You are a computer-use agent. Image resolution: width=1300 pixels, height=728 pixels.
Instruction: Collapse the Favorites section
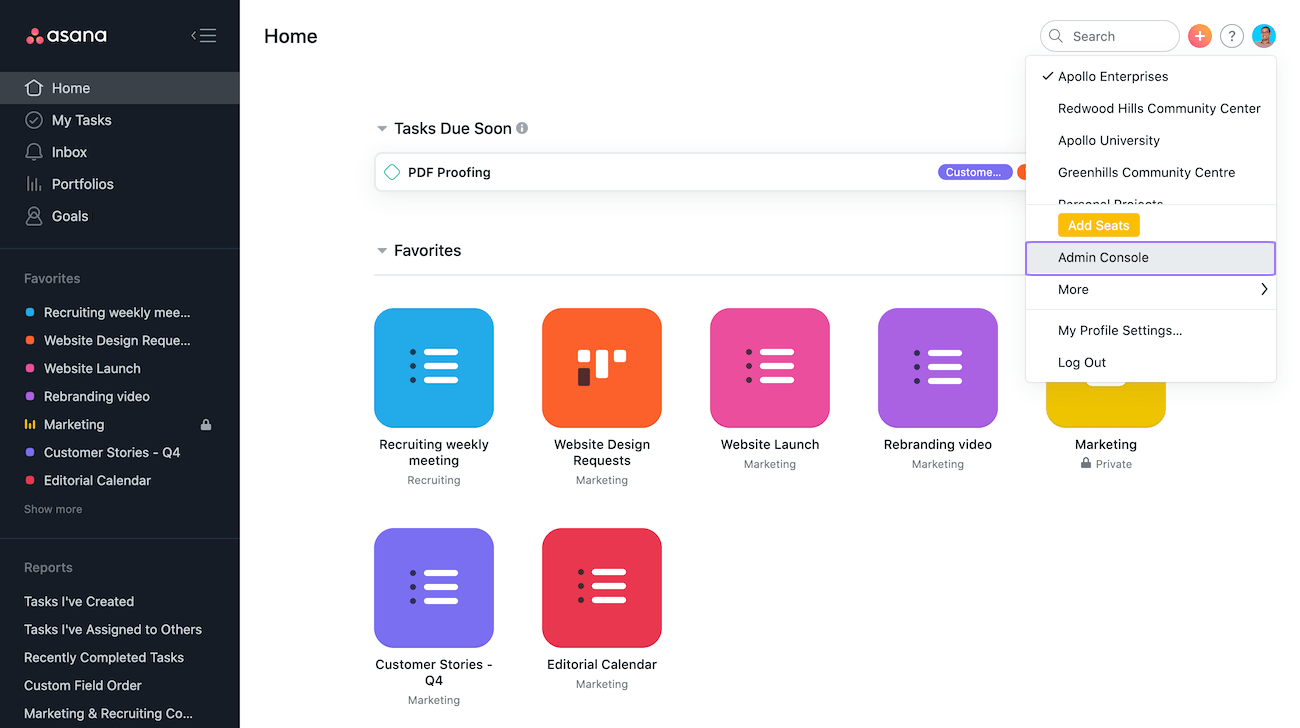tap(381, 251)
